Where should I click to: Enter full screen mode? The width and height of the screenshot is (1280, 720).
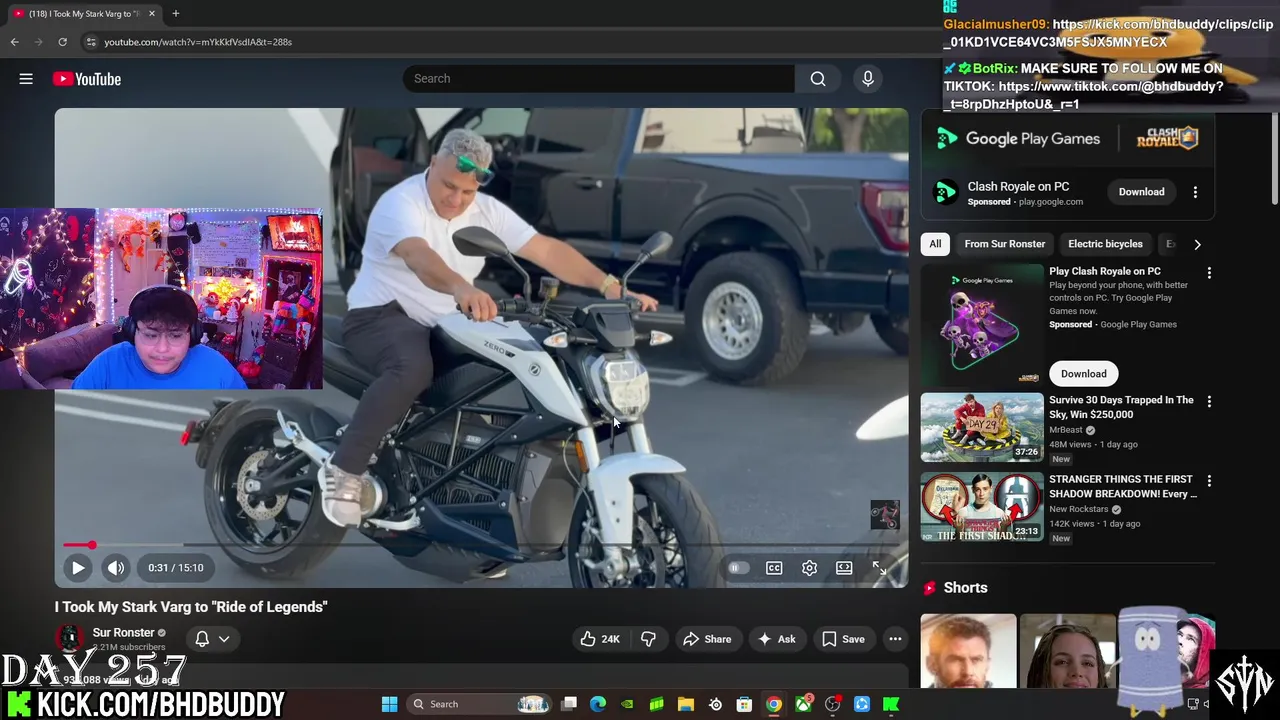tap(879, 568)
